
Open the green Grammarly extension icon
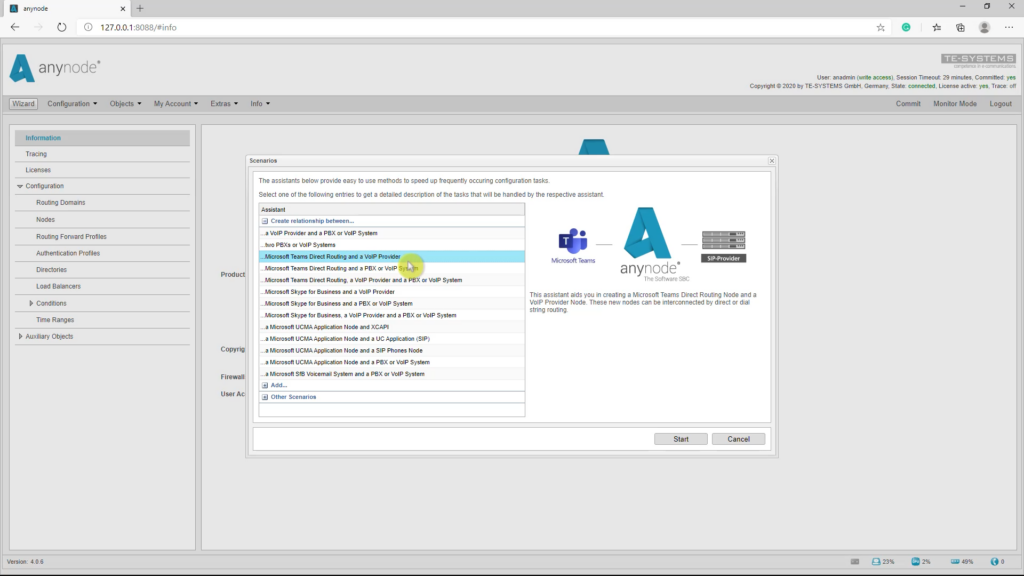(x=906, y=27)
